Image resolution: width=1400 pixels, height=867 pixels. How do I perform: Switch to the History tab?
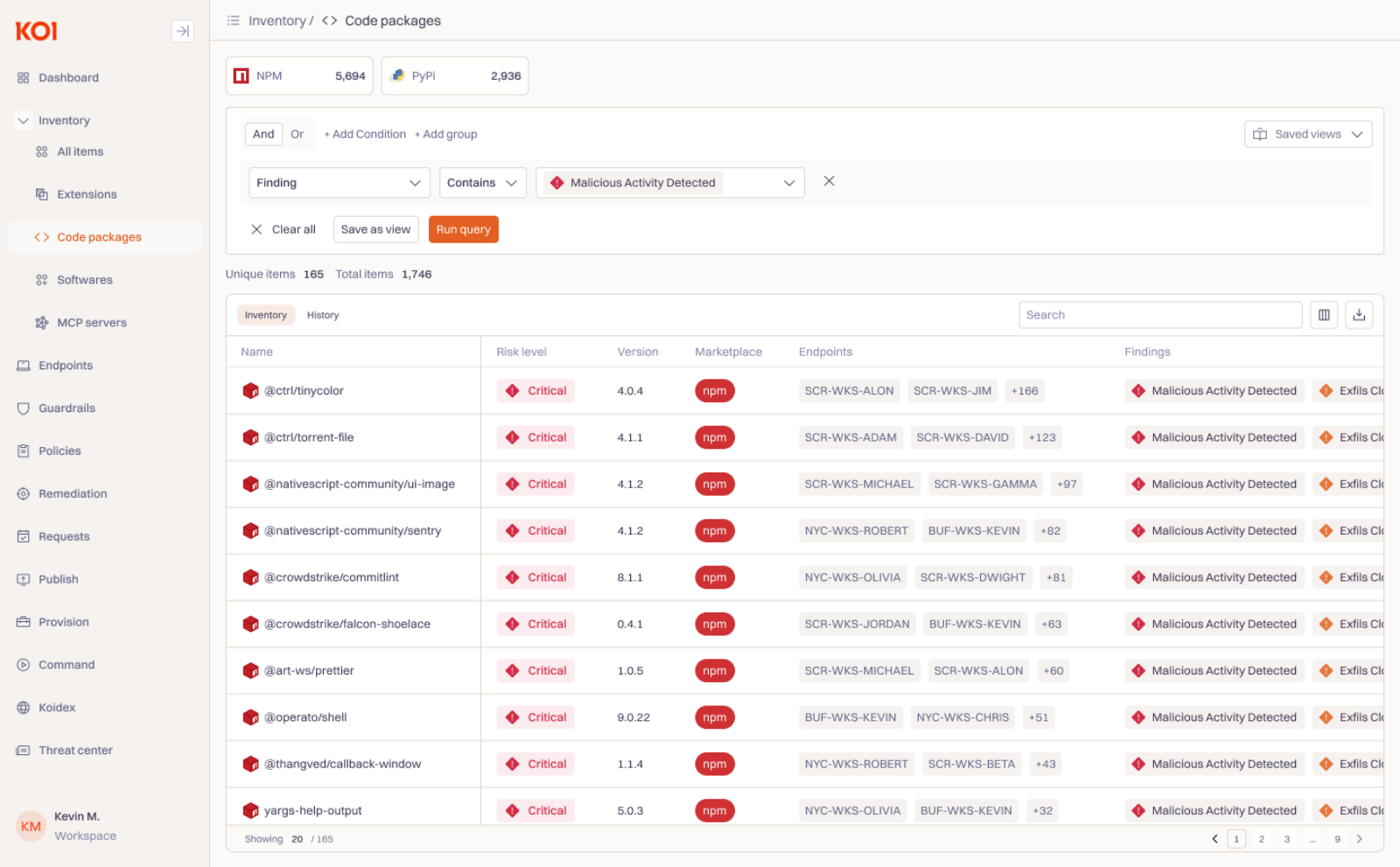click(x=322, y=315)
